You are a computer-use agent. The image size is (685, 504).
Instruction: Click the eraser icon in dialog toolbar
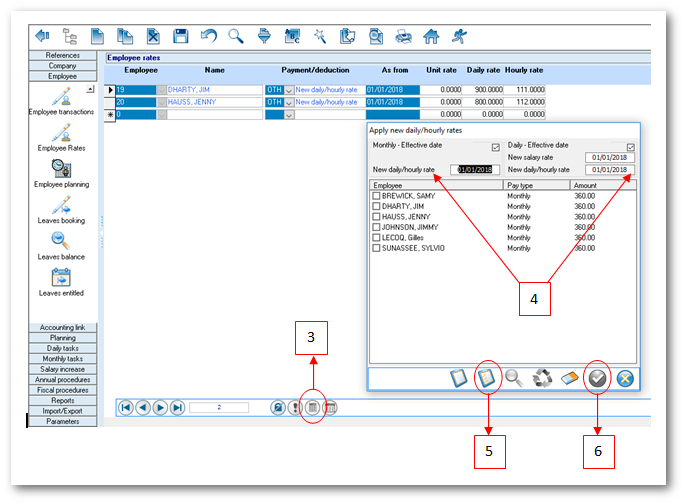click(569, 378)
